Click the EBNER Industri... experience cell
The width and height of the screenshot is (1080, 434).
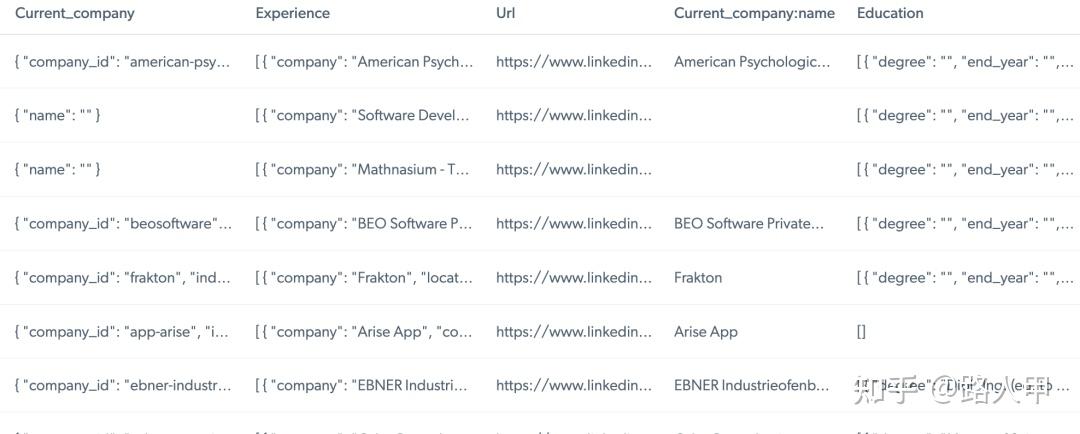[363, 386]
